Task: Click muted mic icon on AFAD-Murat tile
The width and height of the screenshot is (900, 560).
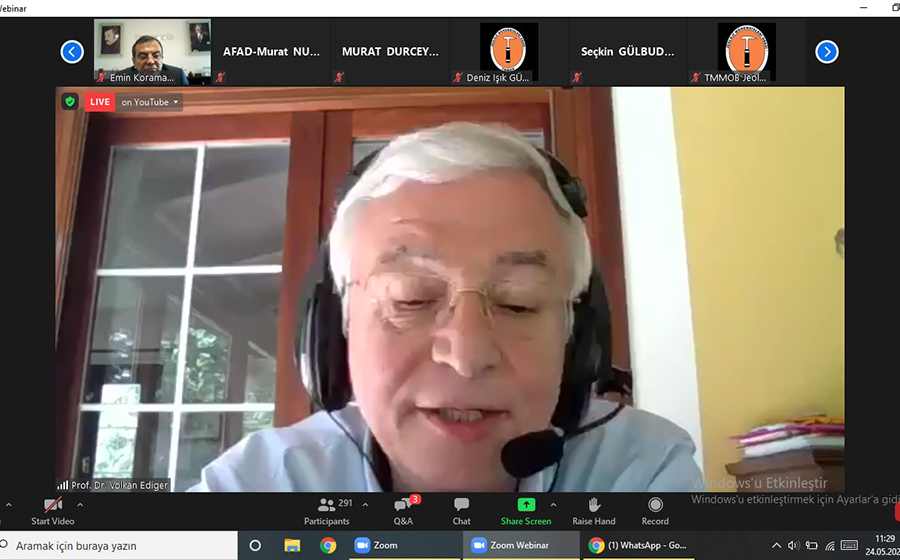Action: [x=220, y=77]
